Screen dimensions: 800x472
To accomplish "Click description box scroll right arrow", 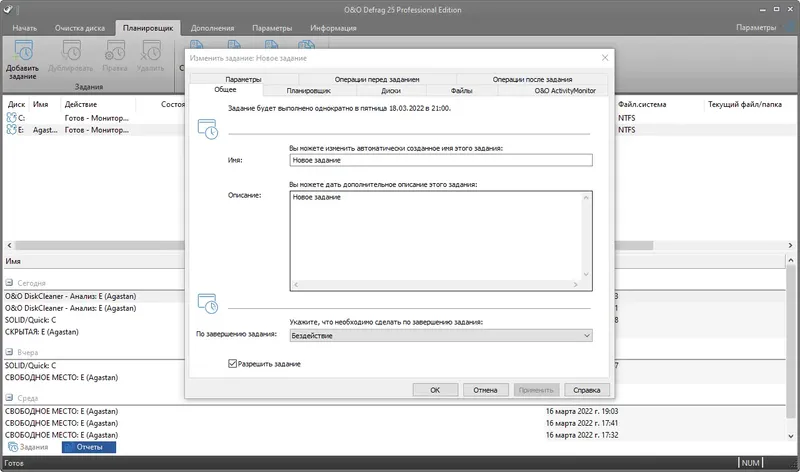I will (576, 285).
